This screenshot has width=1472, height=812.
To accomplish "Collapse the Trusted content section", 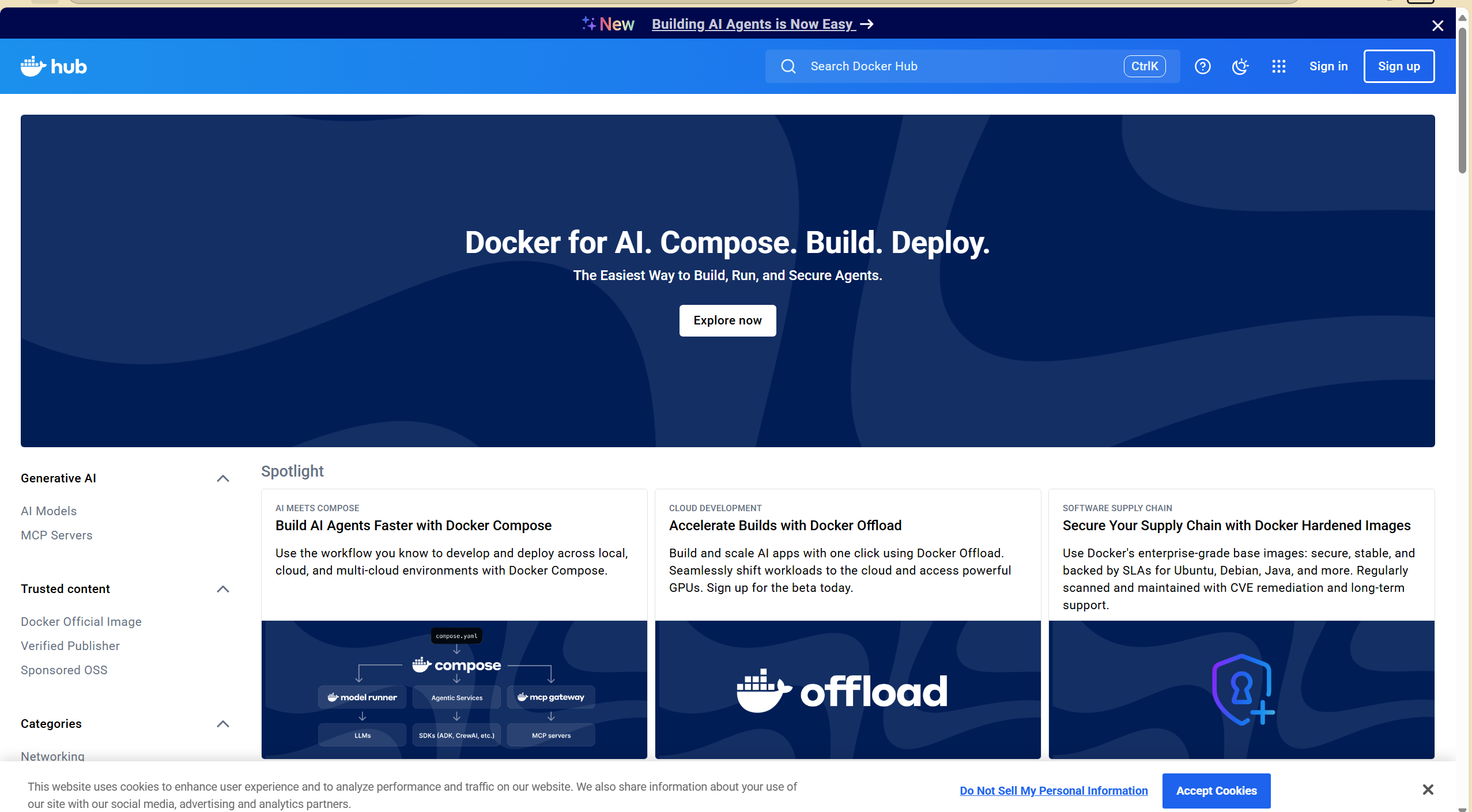I will point(223,589).
